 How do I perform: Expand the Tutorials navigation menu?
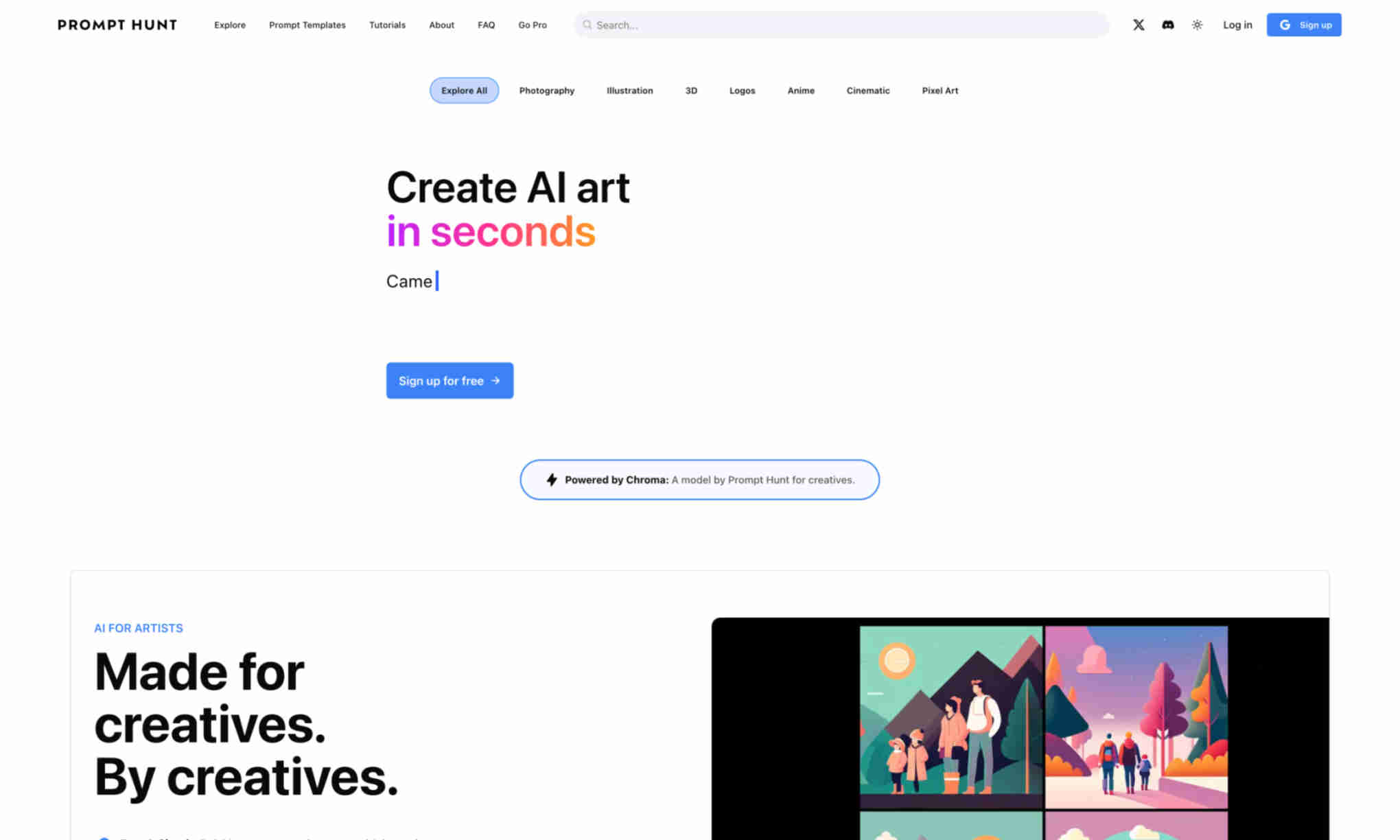click(388, 24)
